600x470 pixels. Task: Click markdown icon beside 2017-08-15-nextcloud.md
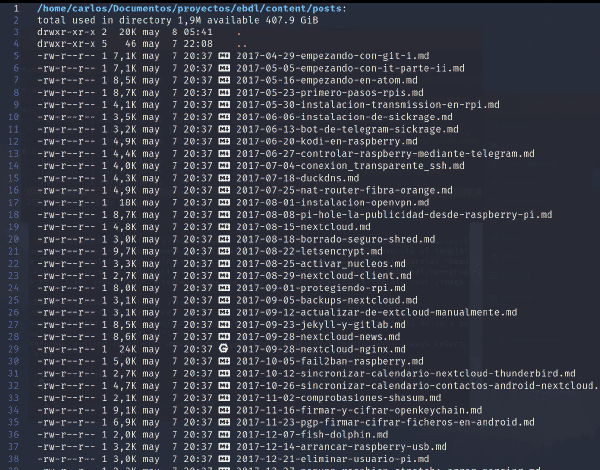click(x=224, y=227)
